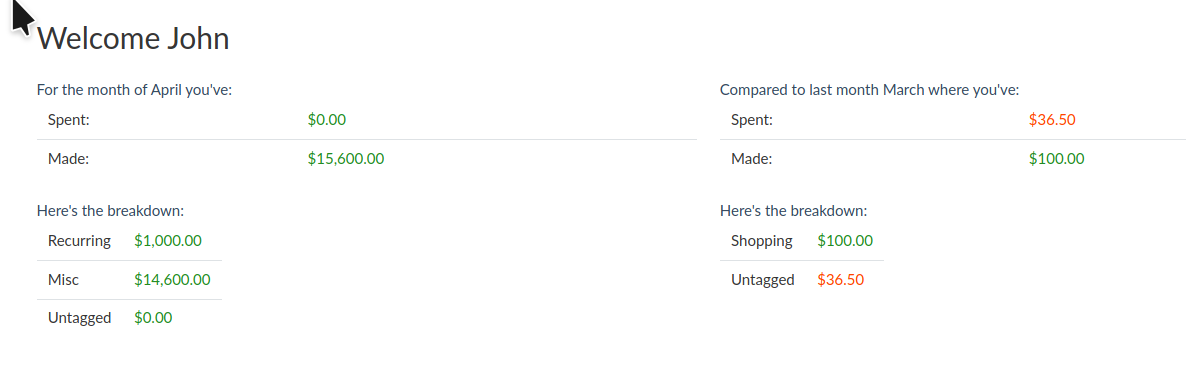Click the Shopping breakdown label
Image resolution: width=1186 pixels, height=369 pixels.
(762, 241)
